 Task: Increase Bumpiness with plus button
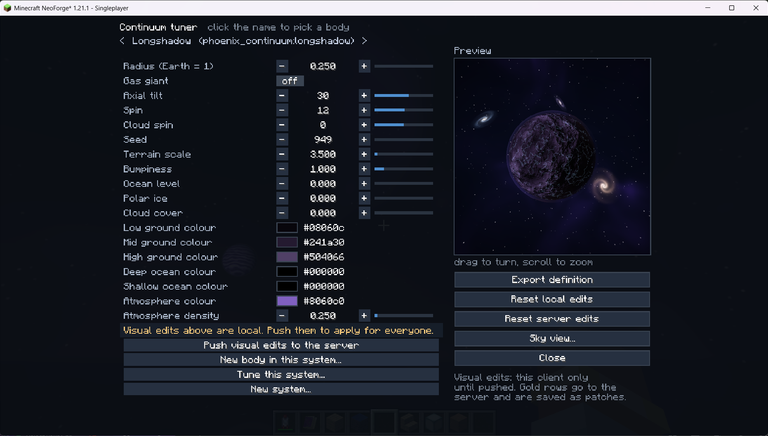click(364, 169)
